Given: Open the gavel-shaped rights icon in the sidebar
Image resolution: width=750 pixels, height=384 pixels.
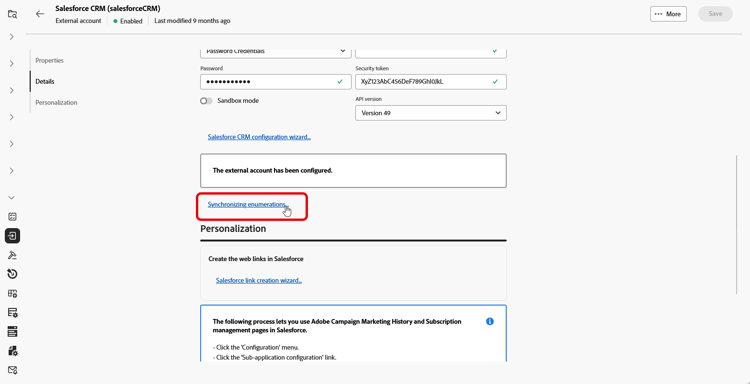Looking at the screenshot, I should [x=12, y=255].
